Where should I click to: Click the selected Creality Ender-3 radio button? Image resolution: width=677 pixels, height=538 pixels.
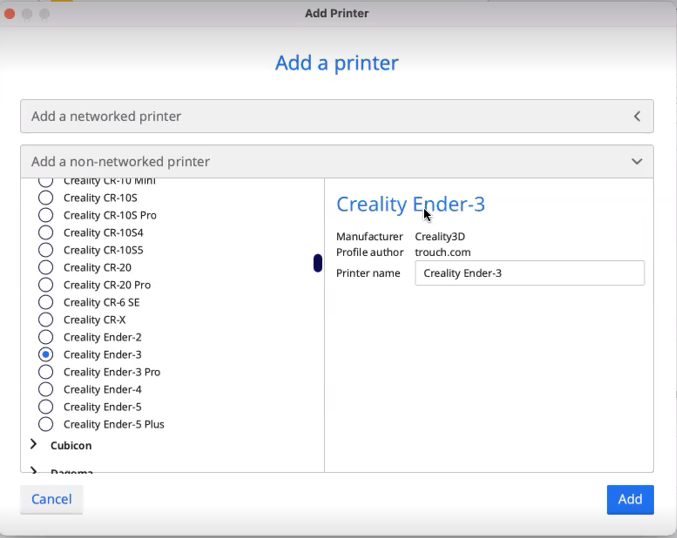coord(45,354)
